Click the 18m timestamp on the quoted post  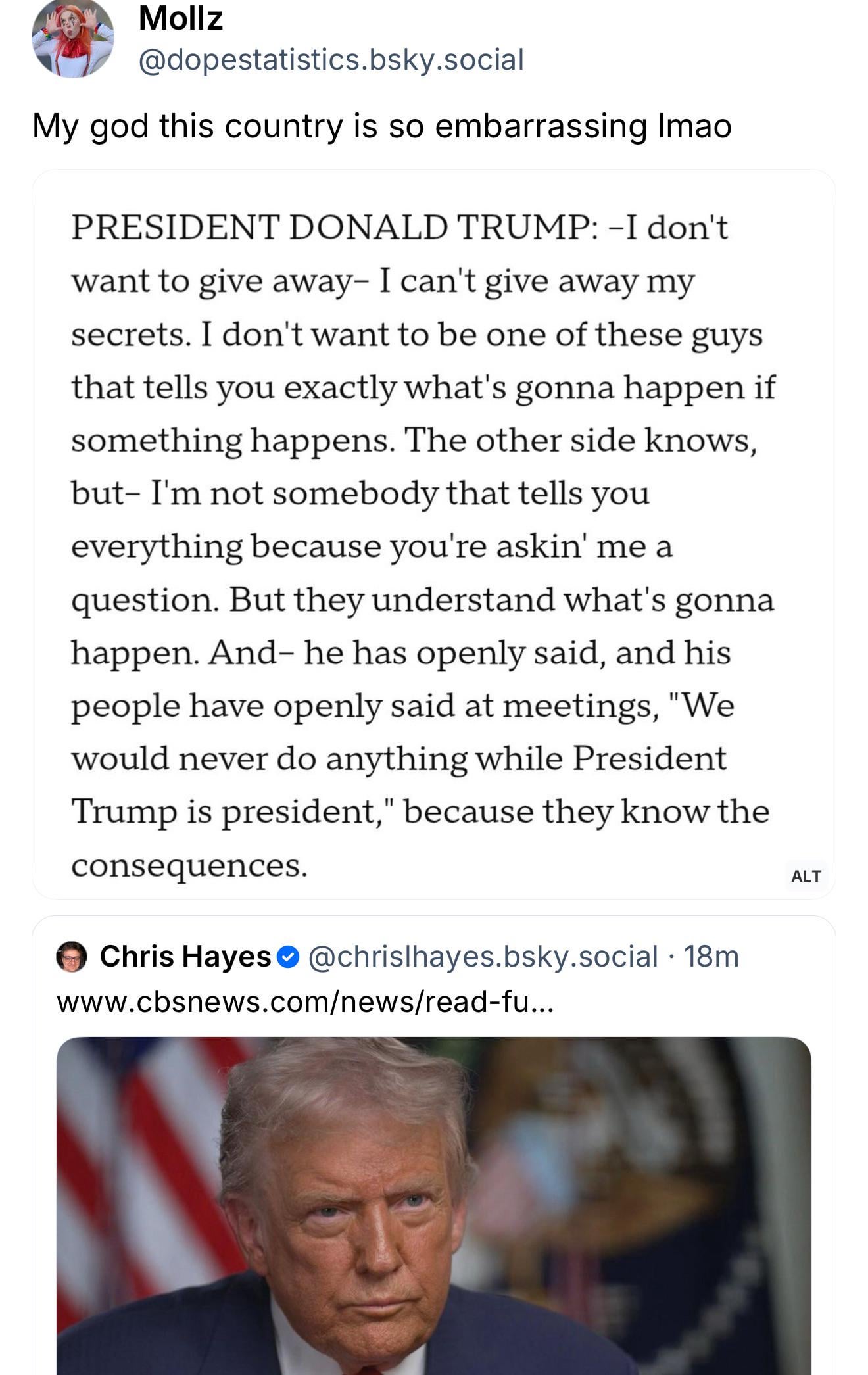click(711, 956)
